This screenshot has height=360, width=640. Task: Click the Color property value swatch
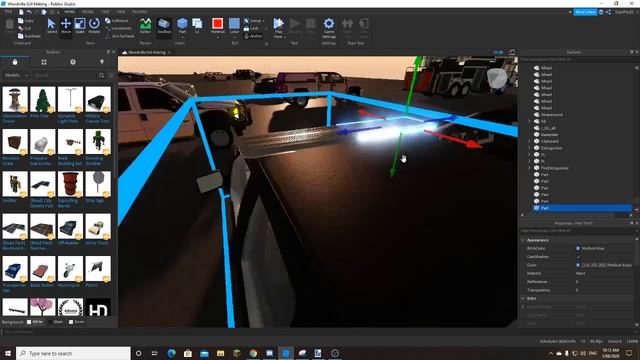[x=578, y=265]
